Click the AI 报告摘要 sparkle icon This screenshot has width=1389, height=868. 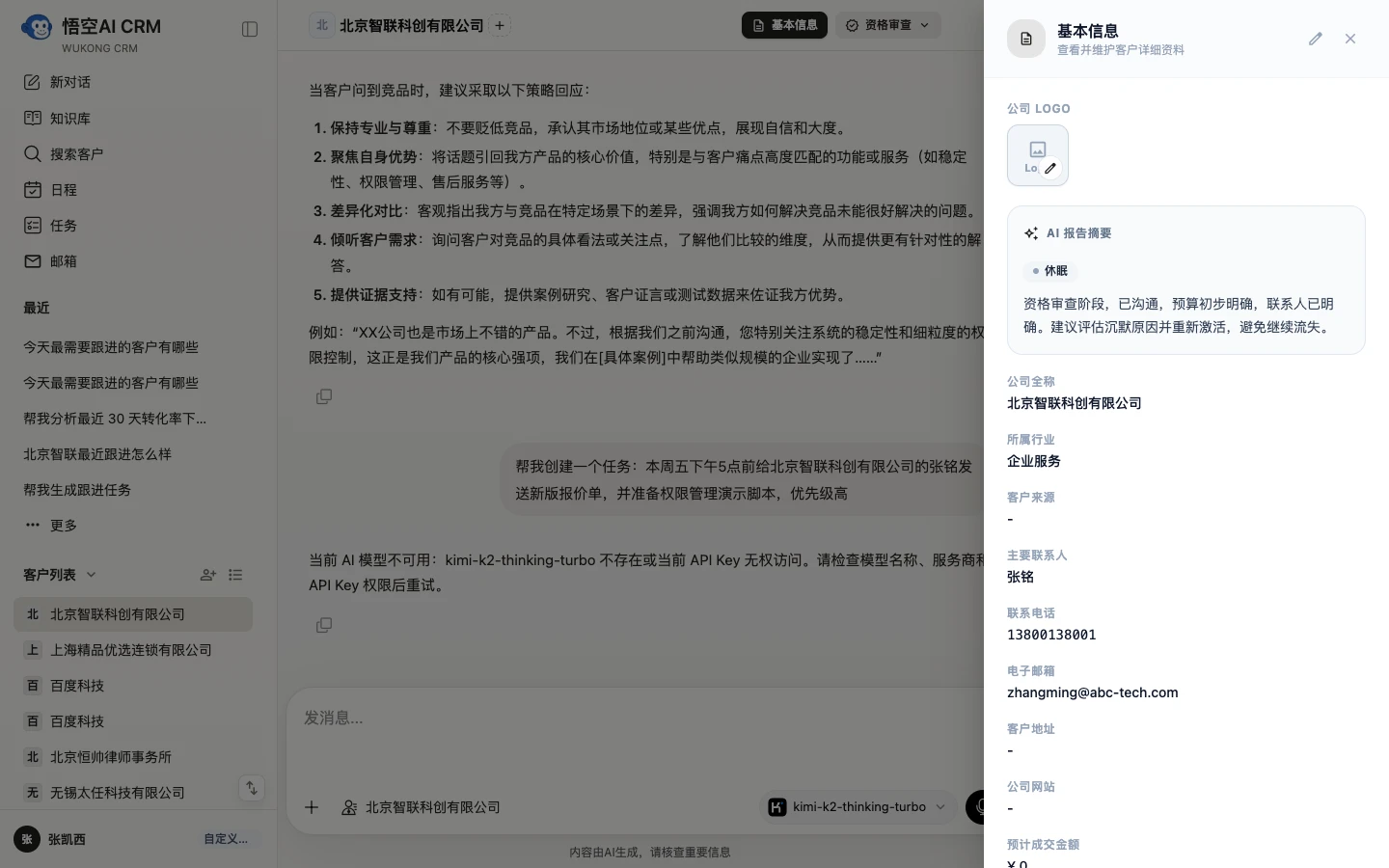[1031, 233]
